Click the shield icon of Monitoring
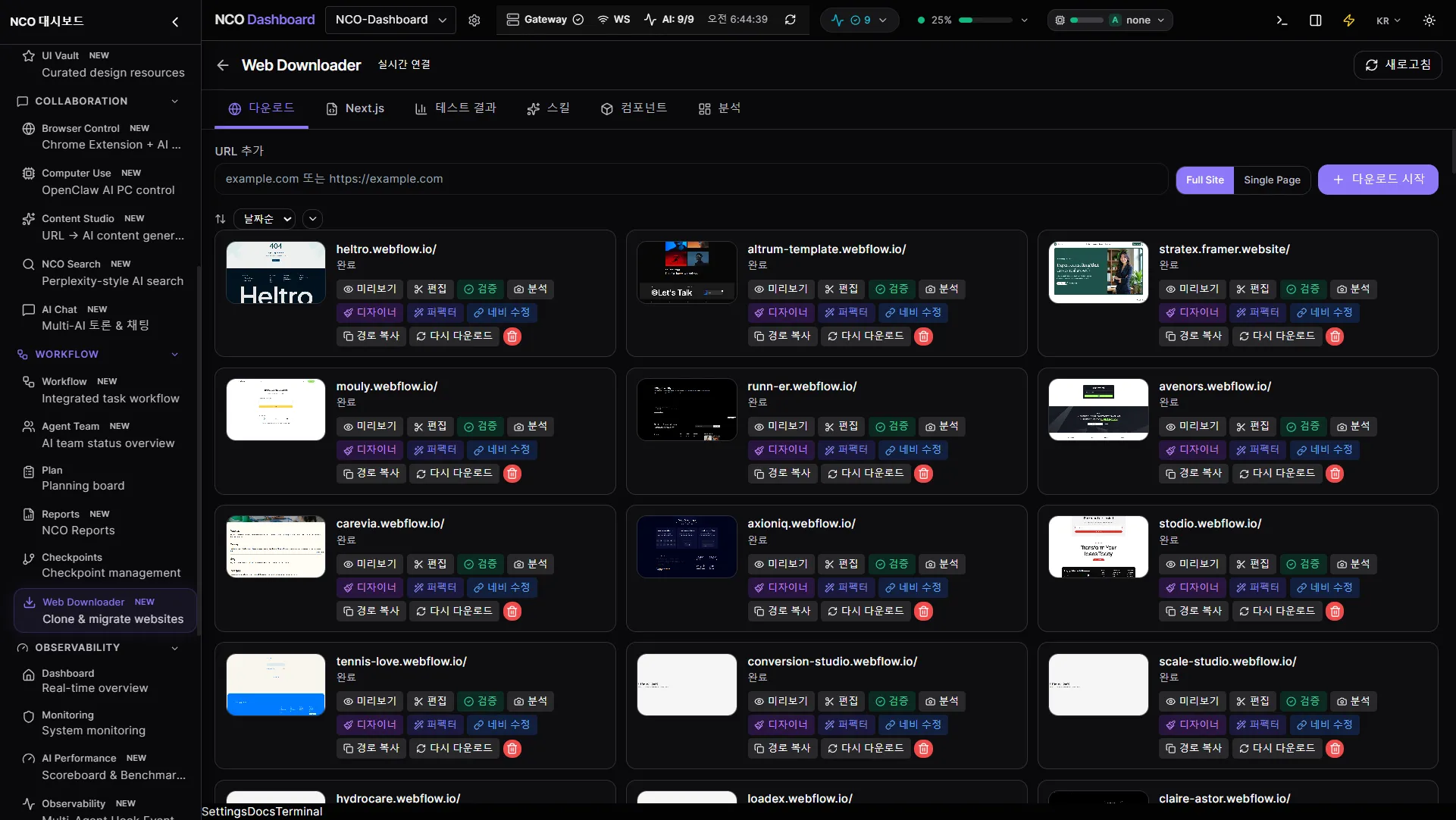Image resolution: width=1456 pixels, height=820 pixels. pyautogui.click(x=29, y=716)
